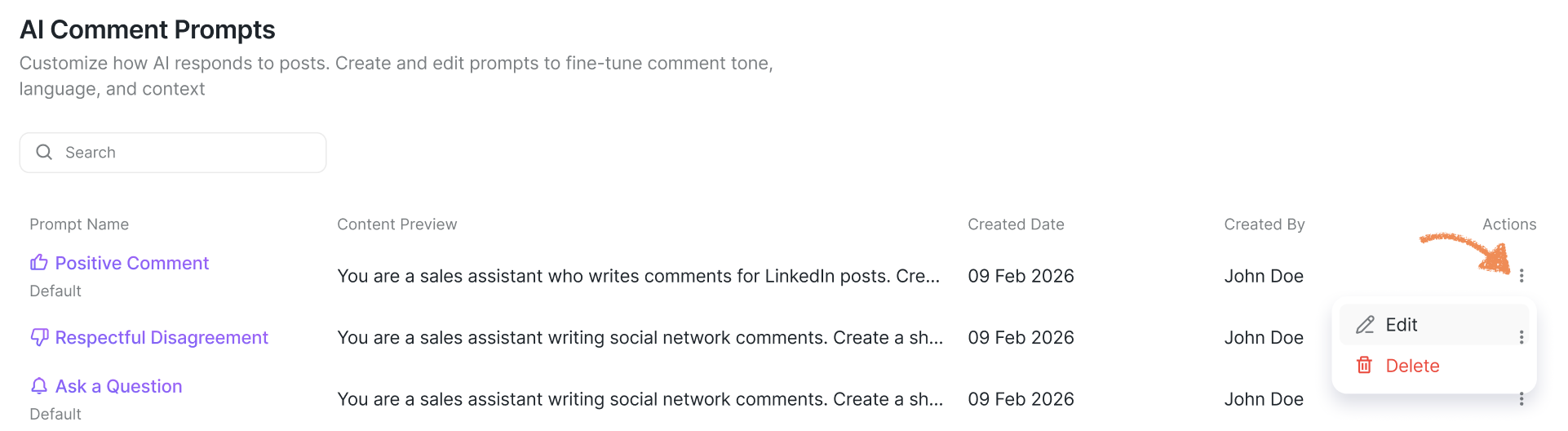The height and width of the screenshot is (431, 1568).
Task: Click the thumbs-up icon beside Positive Comment
Action: 39,263
